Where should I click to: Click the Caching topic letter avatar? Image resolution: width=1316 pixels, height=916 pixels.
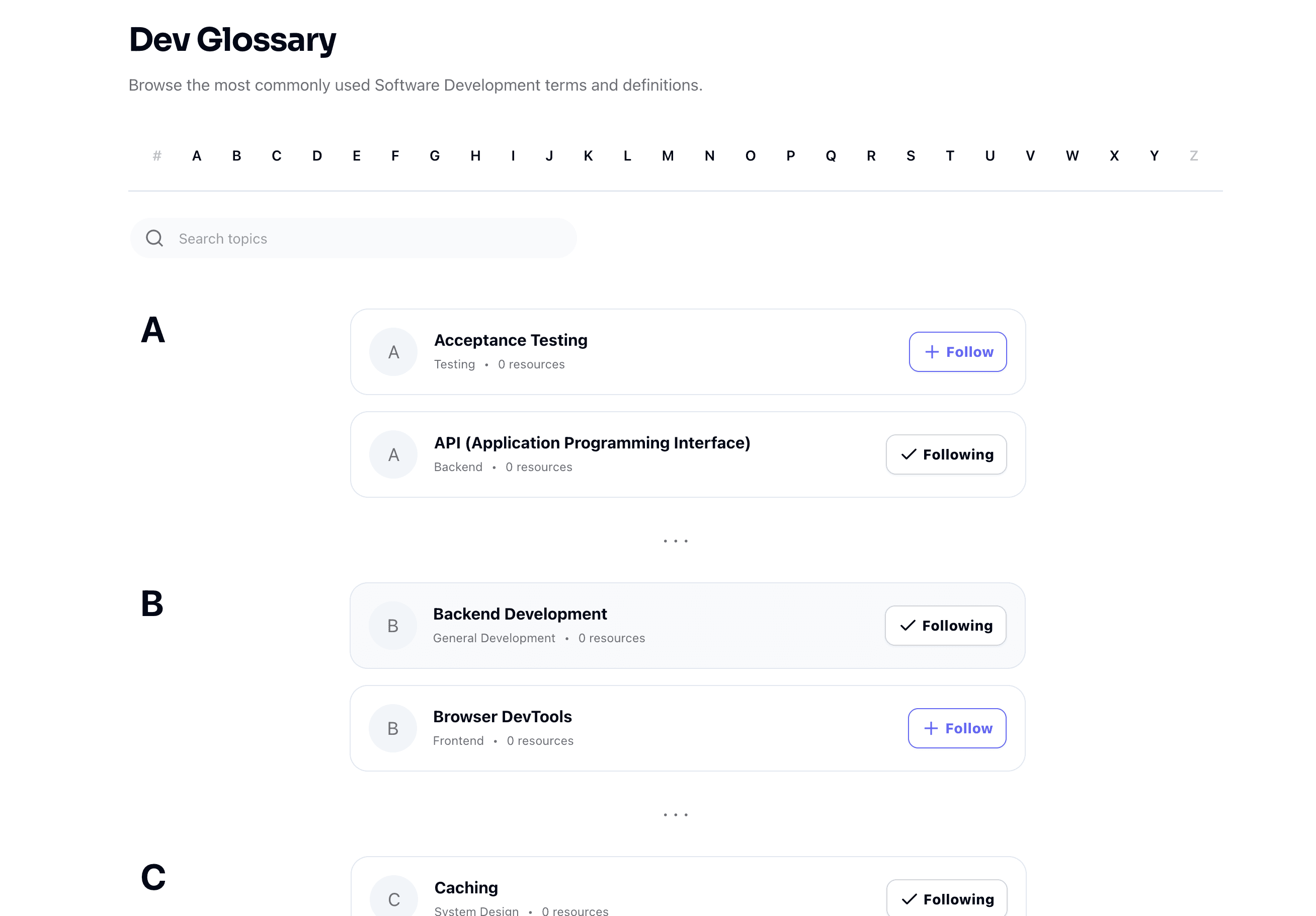point(394,898)
